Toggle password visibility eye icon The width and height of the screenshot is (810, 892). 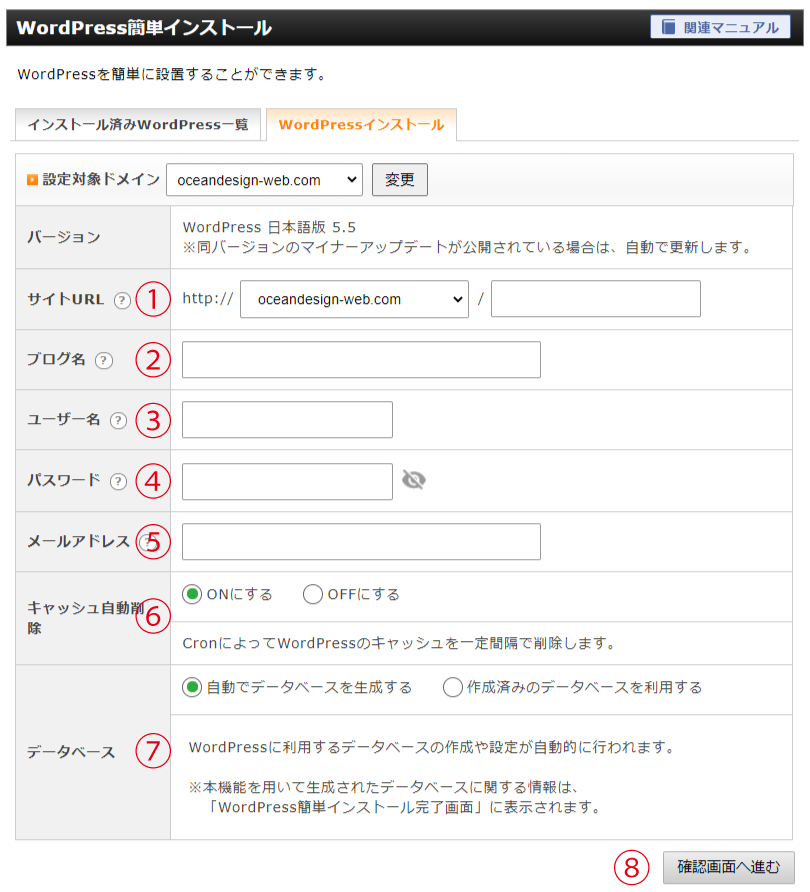pyautogui.click(x=414, y=480)
